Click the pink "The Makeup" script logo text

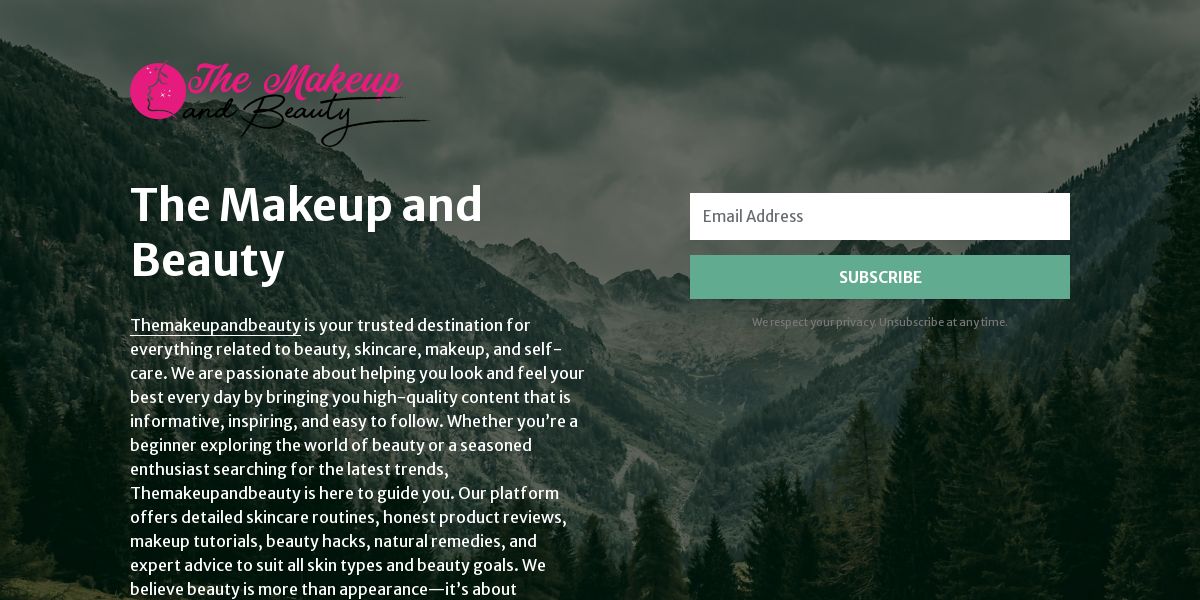[295, 81]
